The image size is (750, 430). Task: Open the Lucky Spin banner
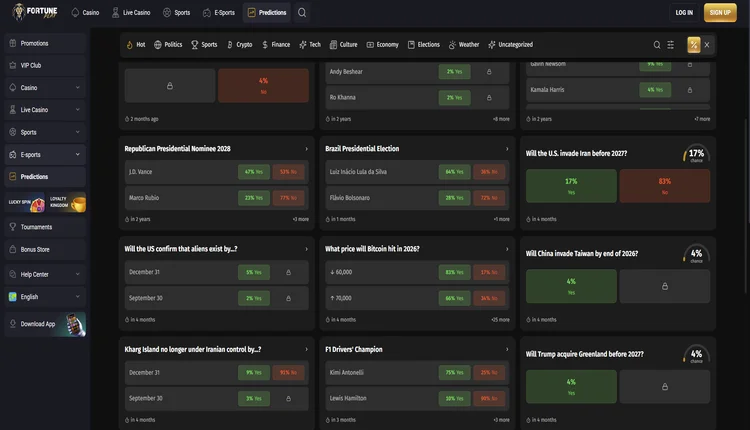(25, 202)
